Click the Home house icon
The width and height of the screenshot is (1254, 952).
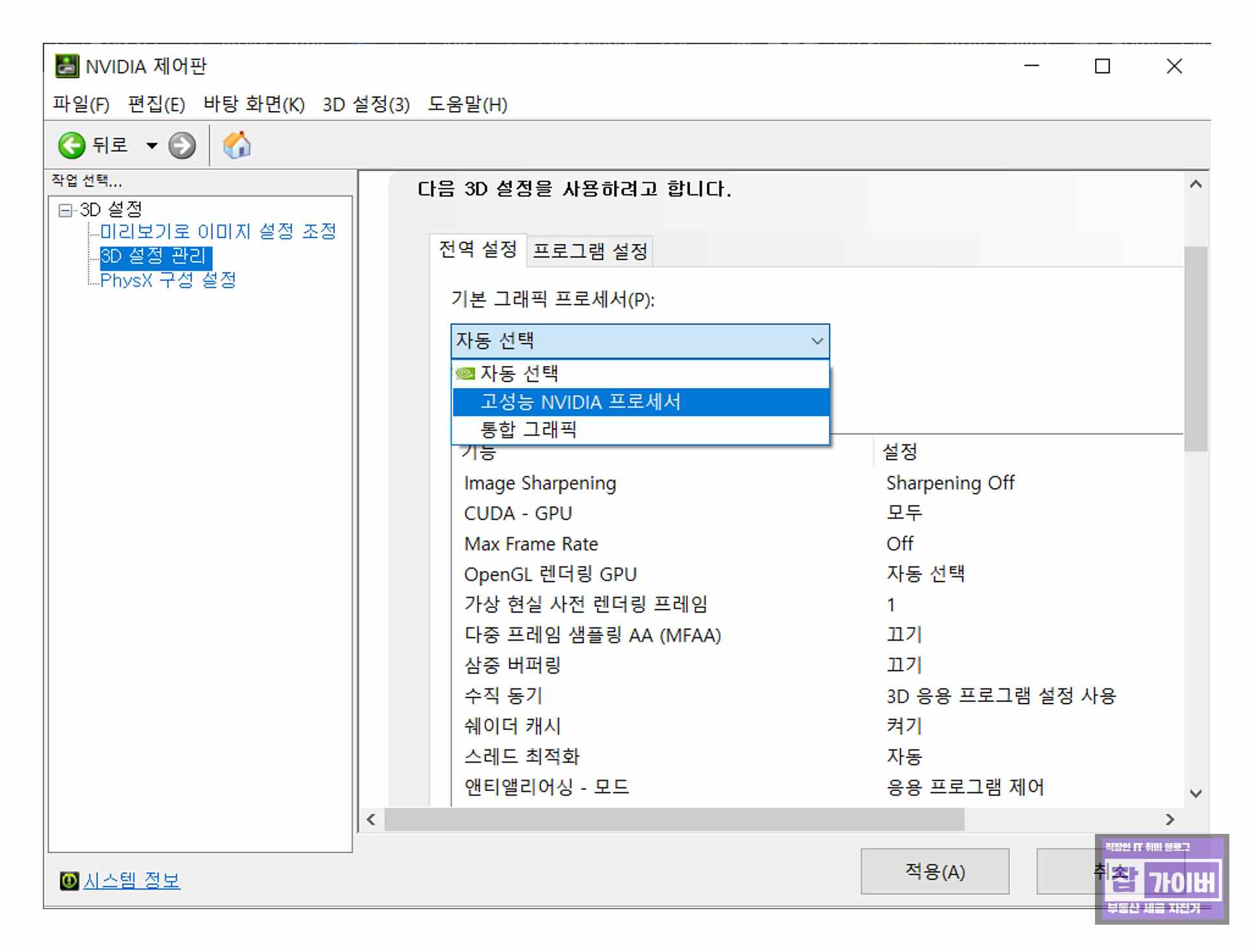tap(237, 145)
